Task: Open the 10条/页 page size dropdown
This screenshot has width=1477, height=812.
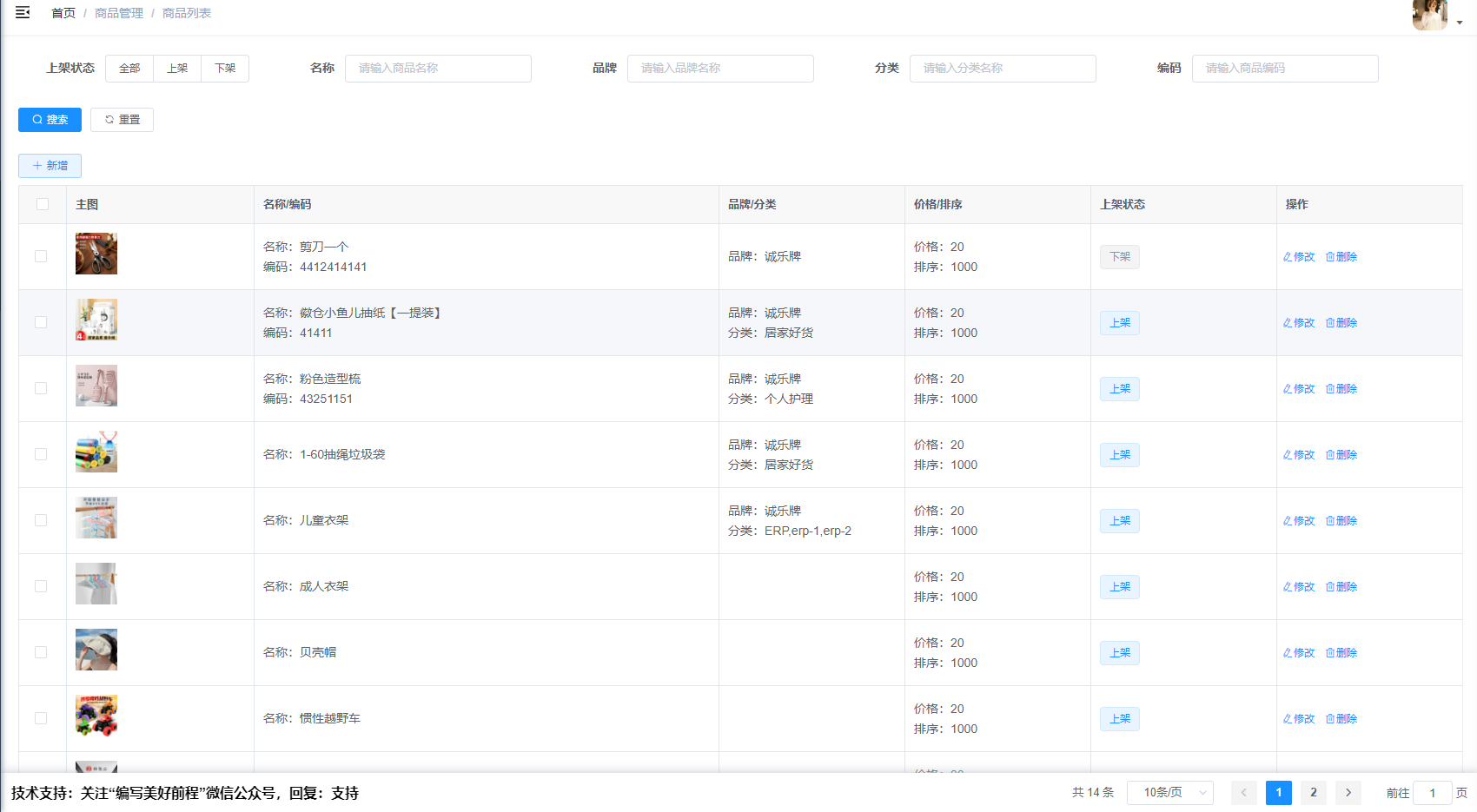Action: tap(1169, 793)
